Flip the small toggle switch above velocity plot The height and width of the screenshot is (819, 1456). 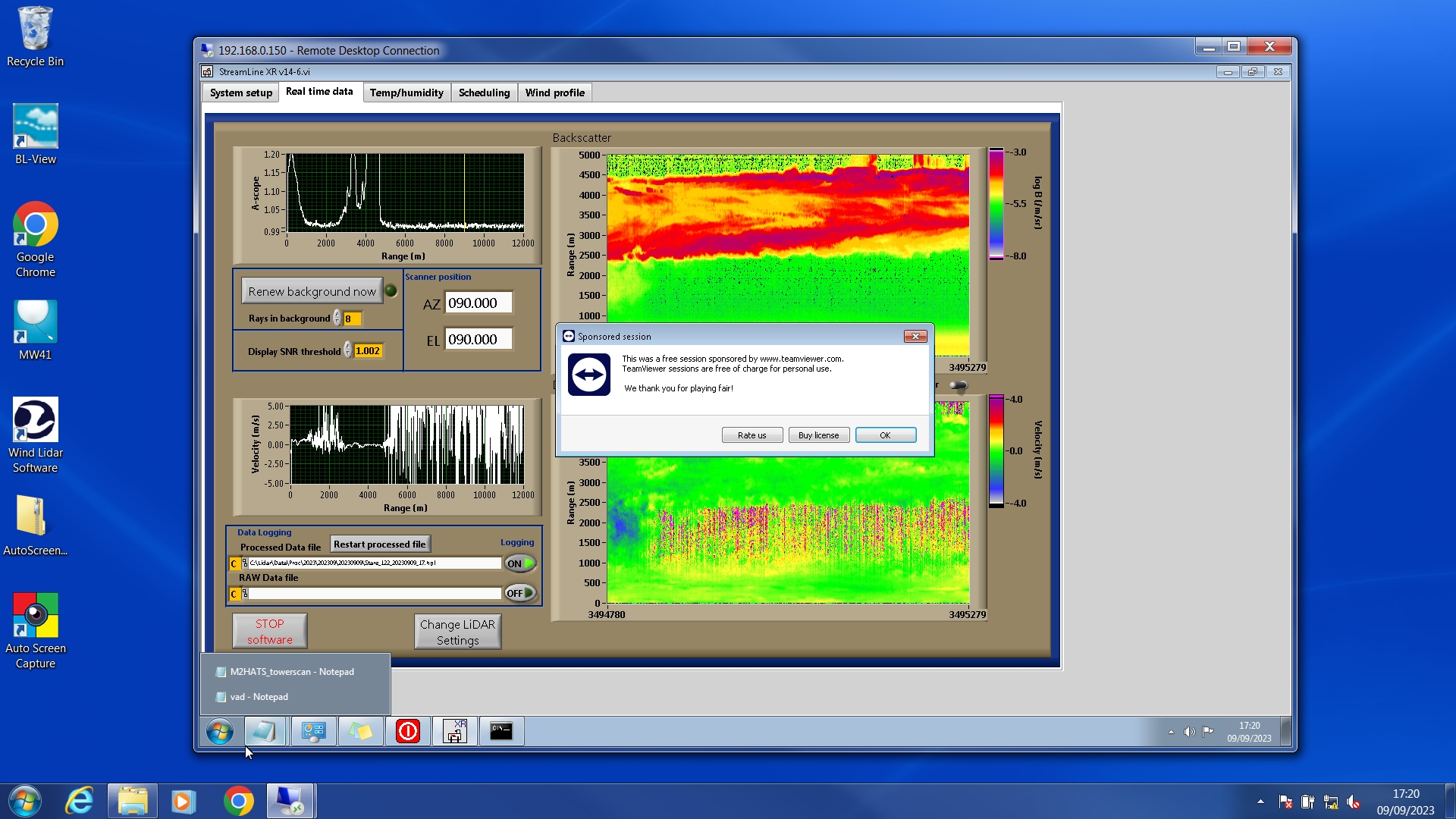pos(959,386)
